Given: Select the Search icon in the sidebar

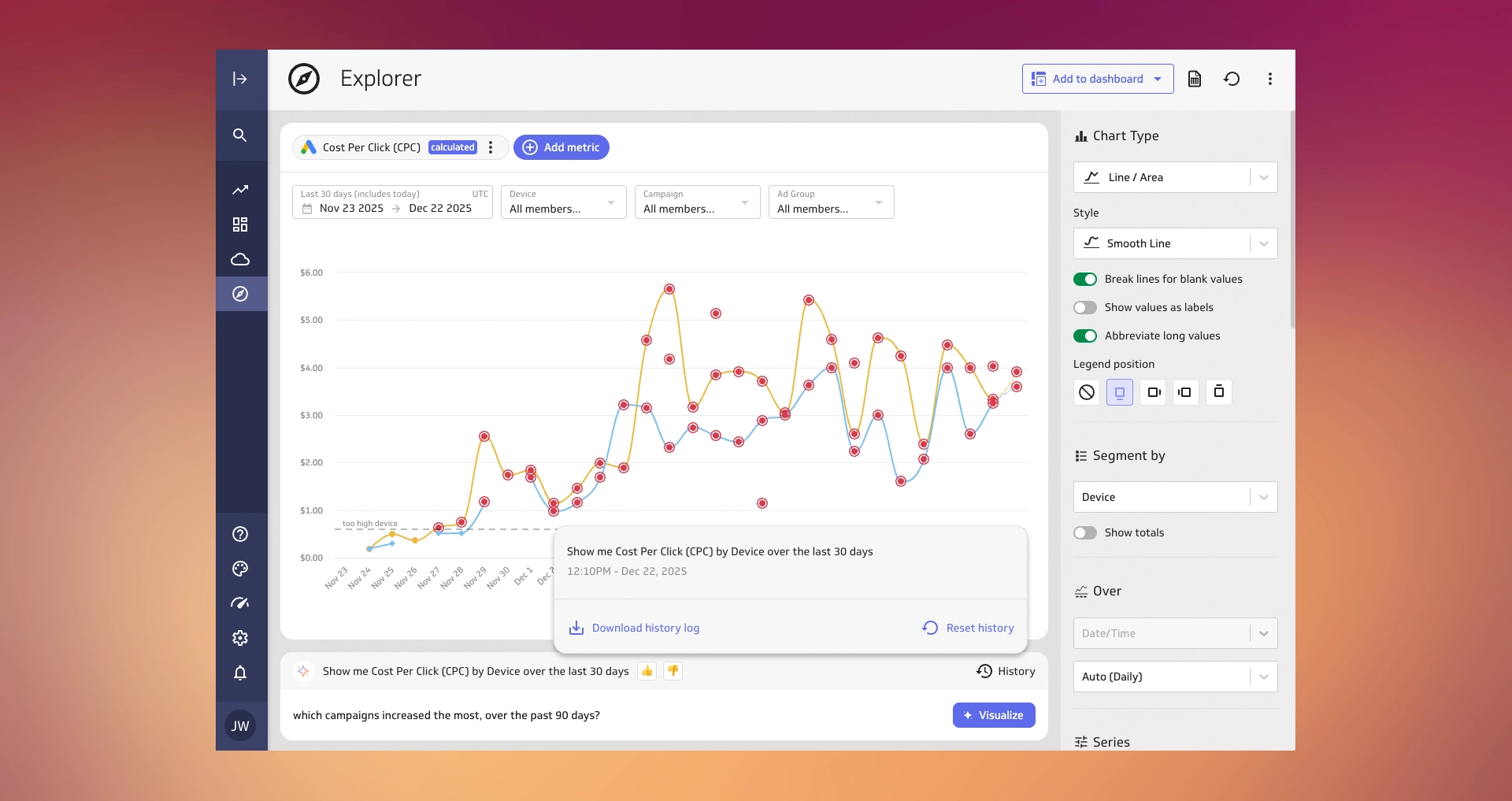Looking at the screenshot, I should (240, 135).
